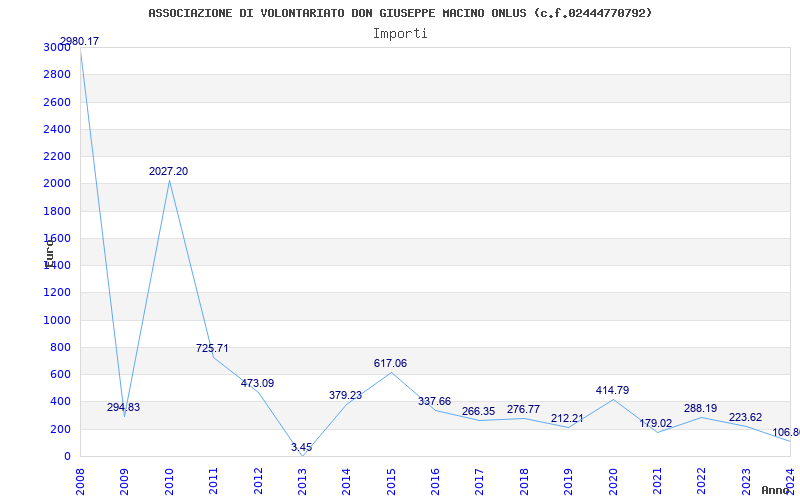Image resolution: width=800 pixels, height=500 pixels.
Task: Click the 288.19 data label for 2022
Action: point(700,408)
